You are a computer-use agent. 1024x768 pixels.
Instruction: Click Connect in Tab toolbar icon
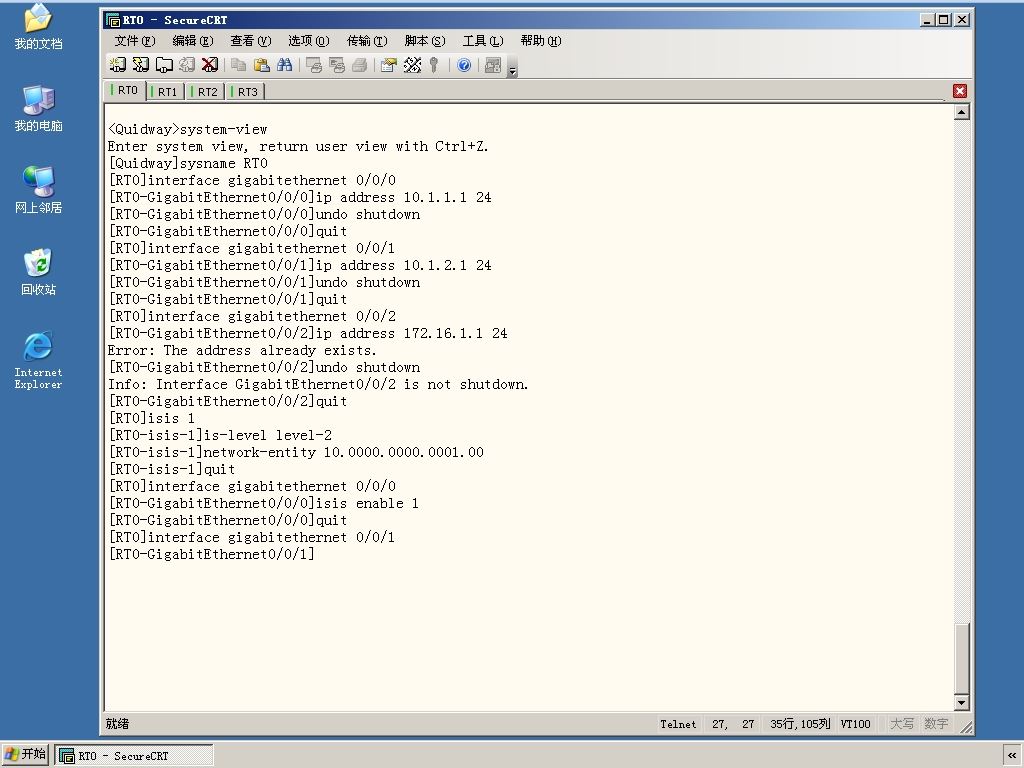164,65
